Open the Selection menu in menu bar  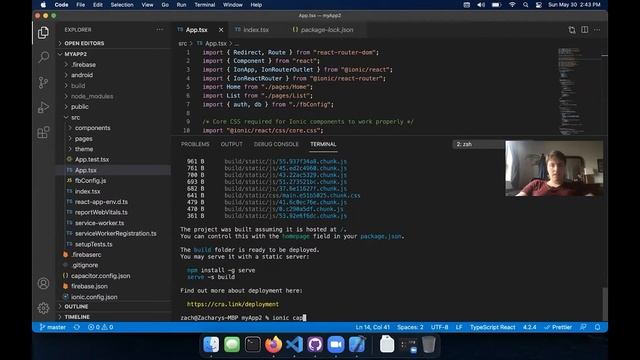pyautogui.click(x=122, y=5)
